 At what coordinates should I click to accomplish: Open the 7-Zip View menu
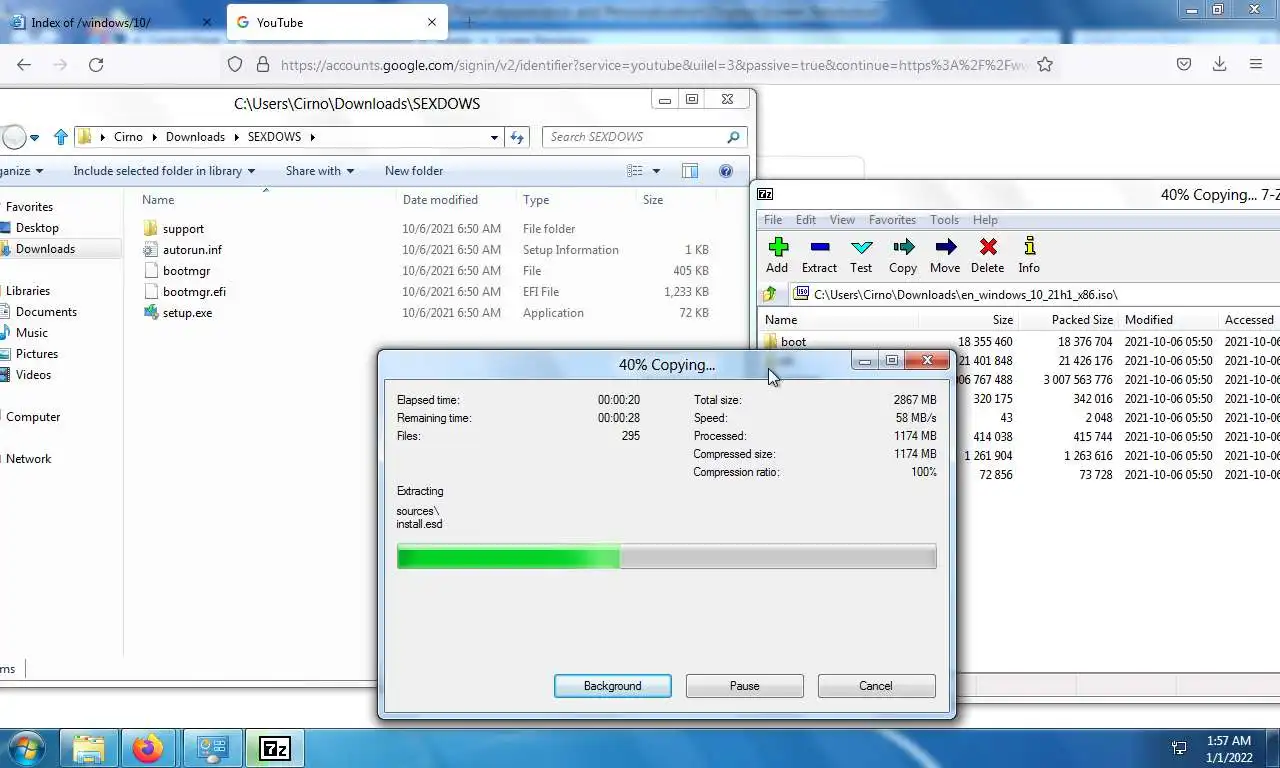[843, 220]
